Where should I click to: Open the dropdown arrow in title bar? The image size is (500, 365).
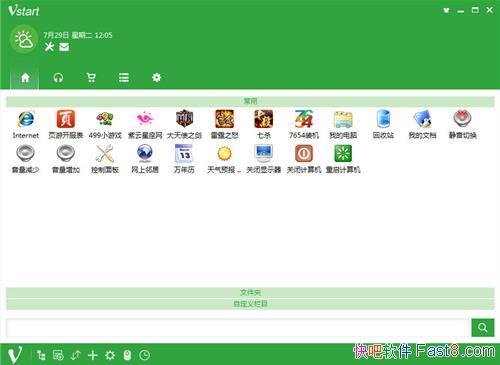tap(446, 11)
